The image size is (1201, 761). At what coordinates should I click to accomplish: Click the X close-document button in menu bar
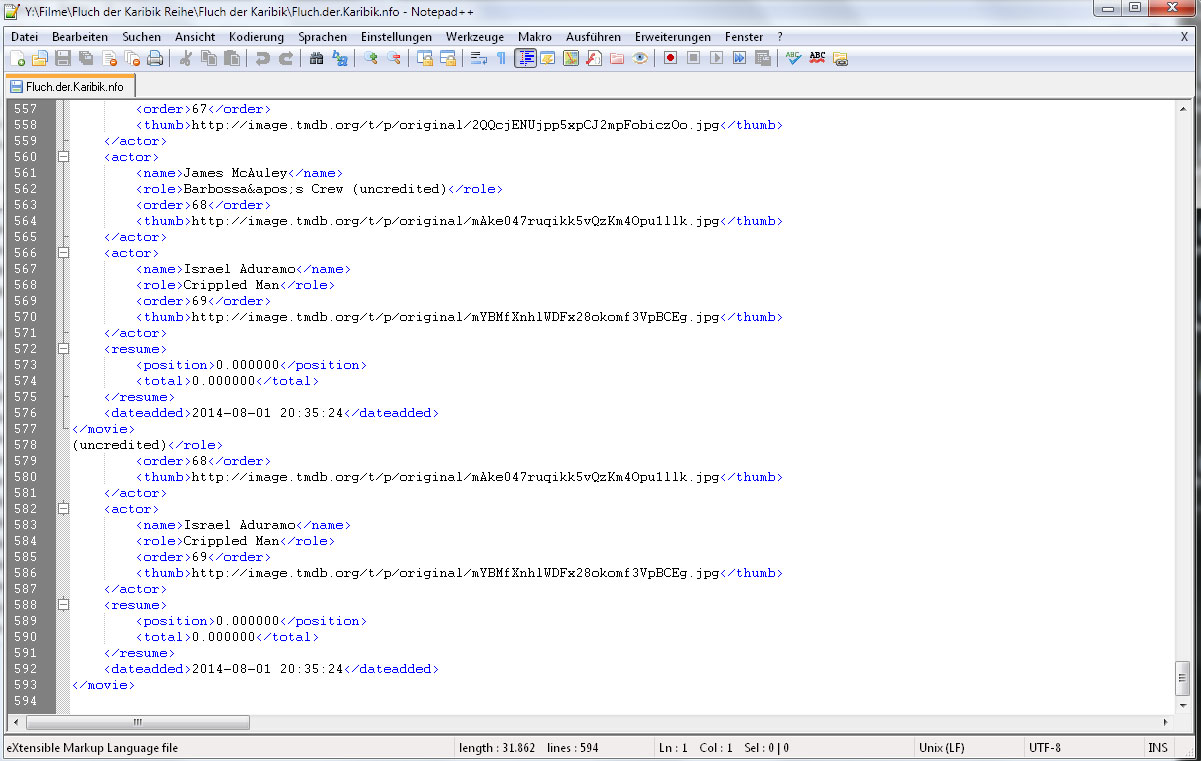(x=1184, y=37)
